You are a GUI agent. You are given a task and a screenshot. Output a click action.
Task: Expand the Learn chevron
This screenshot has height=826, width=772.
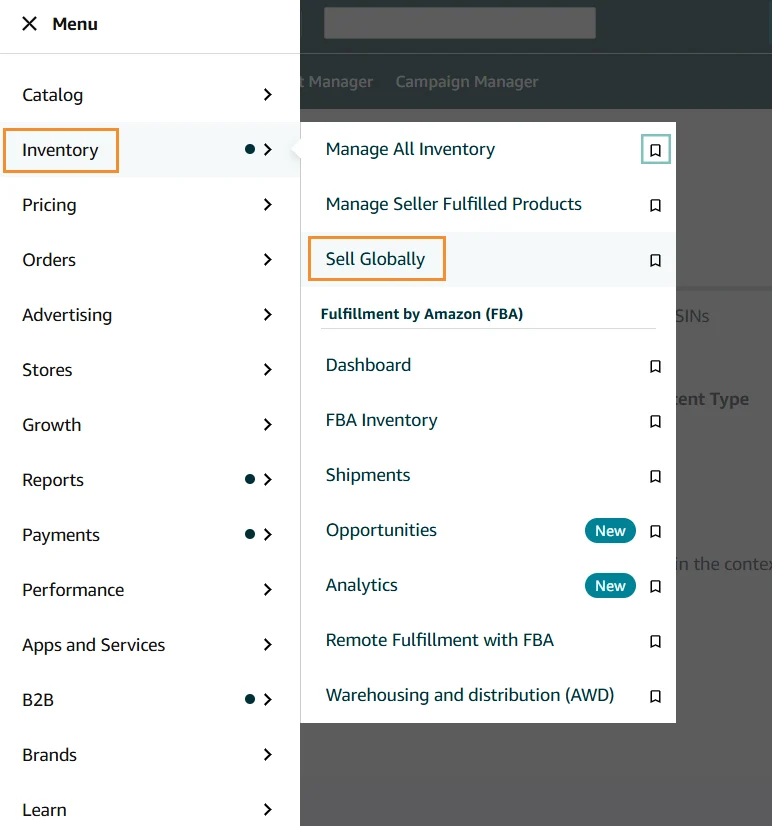pos(268,810)
